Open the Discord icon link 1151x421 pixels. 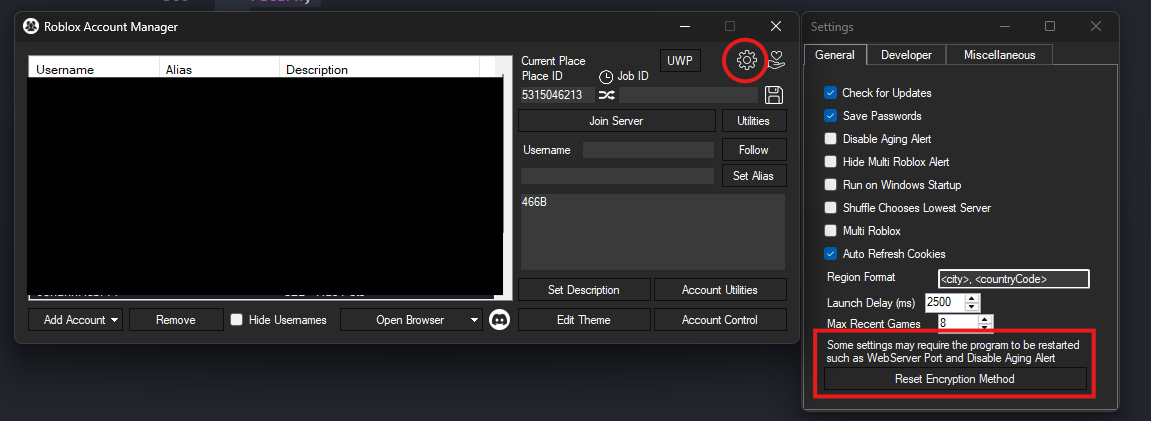(499, 320)
